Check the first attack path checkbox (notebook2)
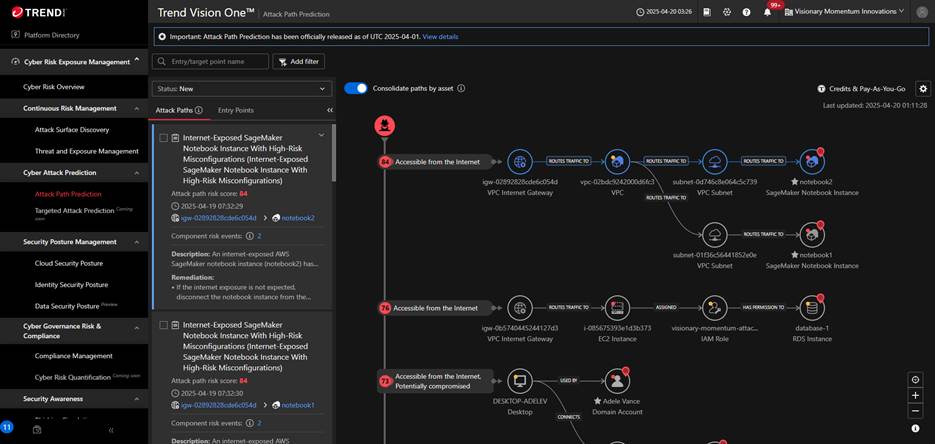 (163, 138)
